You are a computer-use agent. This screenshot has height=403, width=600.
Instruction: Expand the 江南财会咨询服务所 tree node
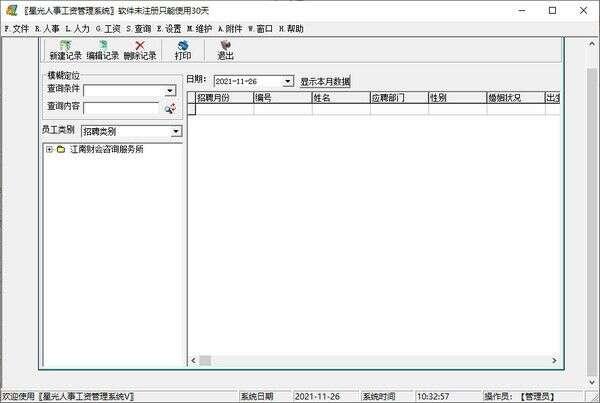point(49,149)
